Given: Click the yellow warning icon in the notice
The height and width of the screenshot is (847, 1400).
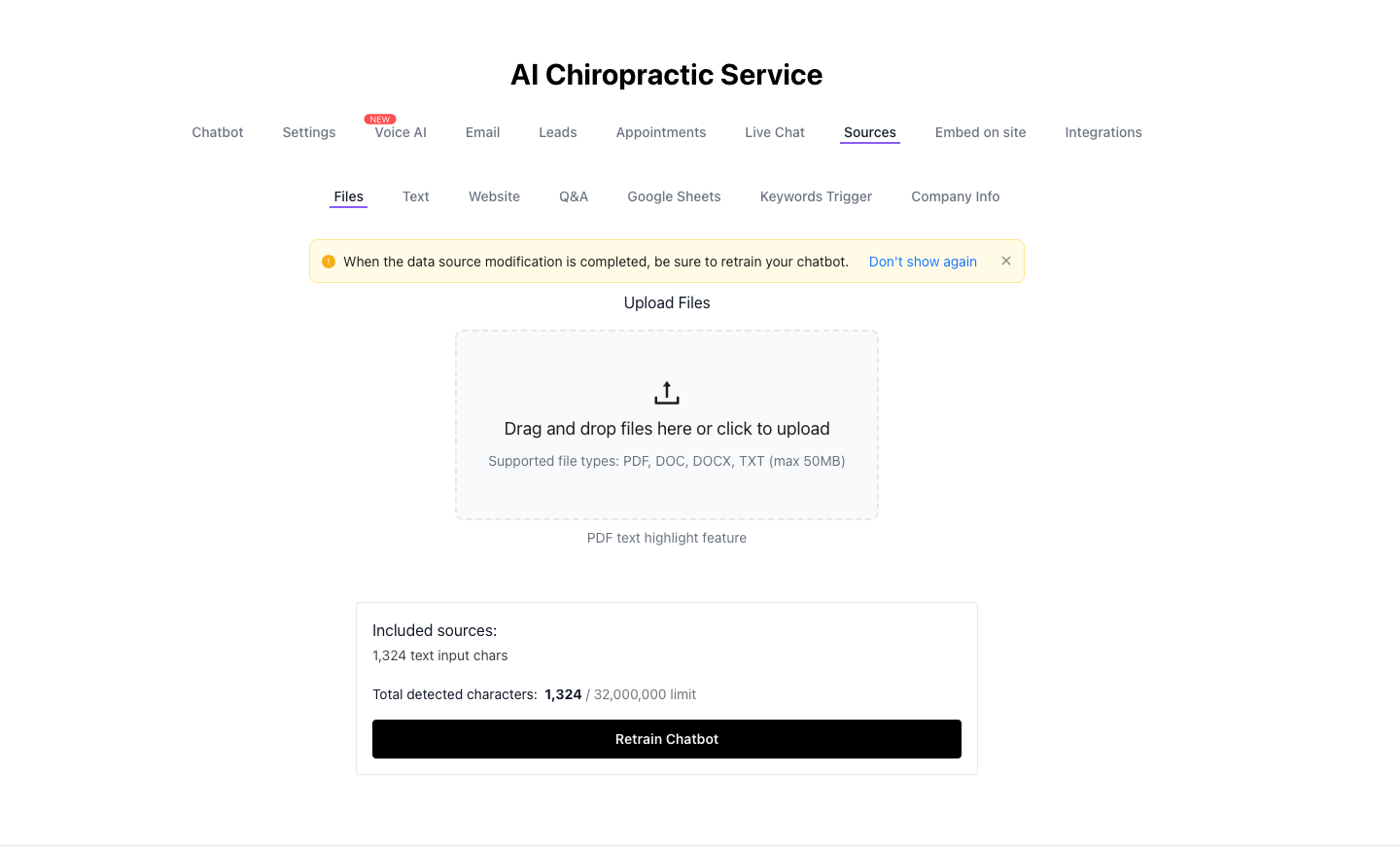Looking at the screenshot, I should (x=329, y=261).
